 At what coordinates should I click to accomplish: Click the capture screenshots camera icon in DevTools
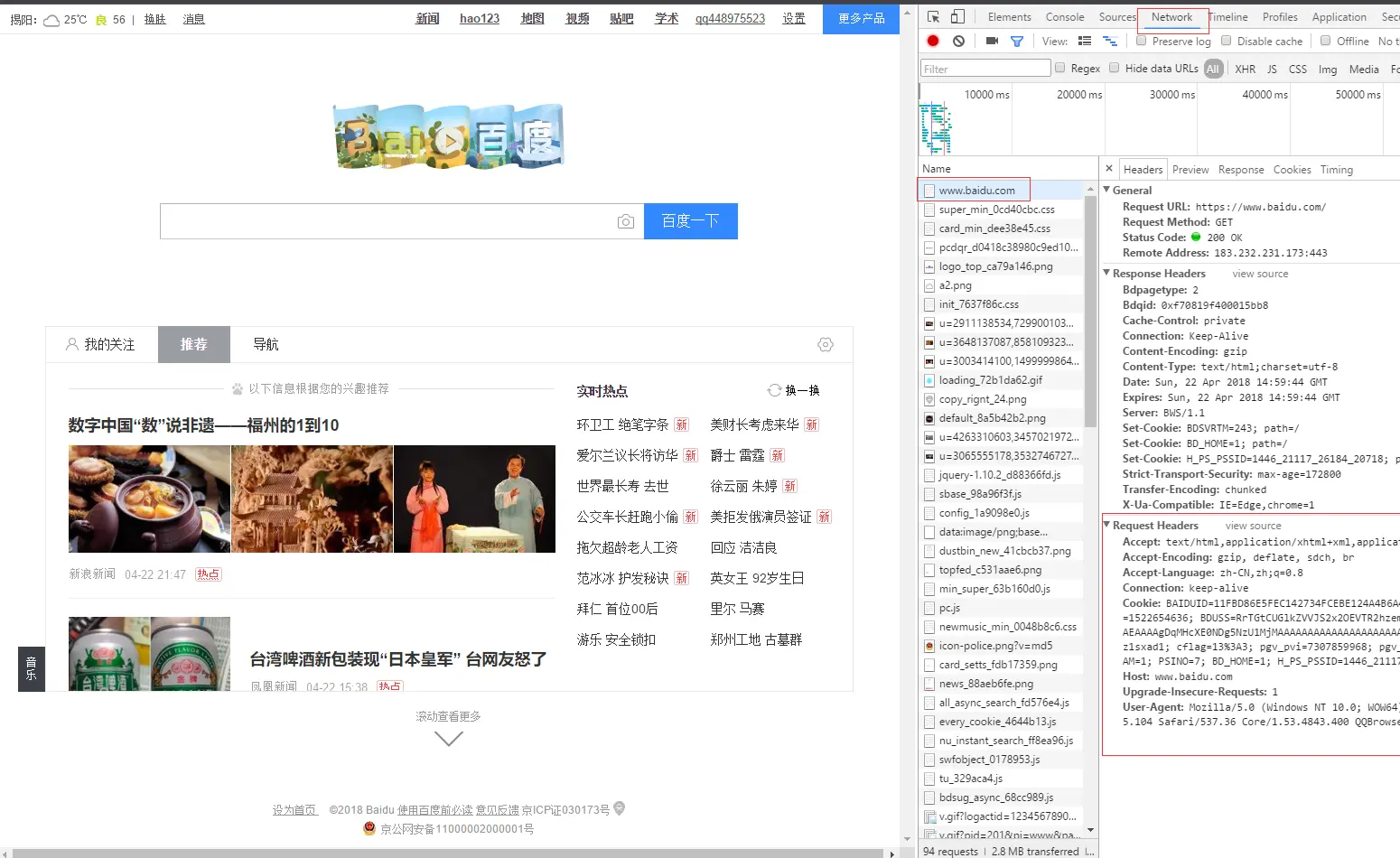pyautogui.click(x=992, y=41)
